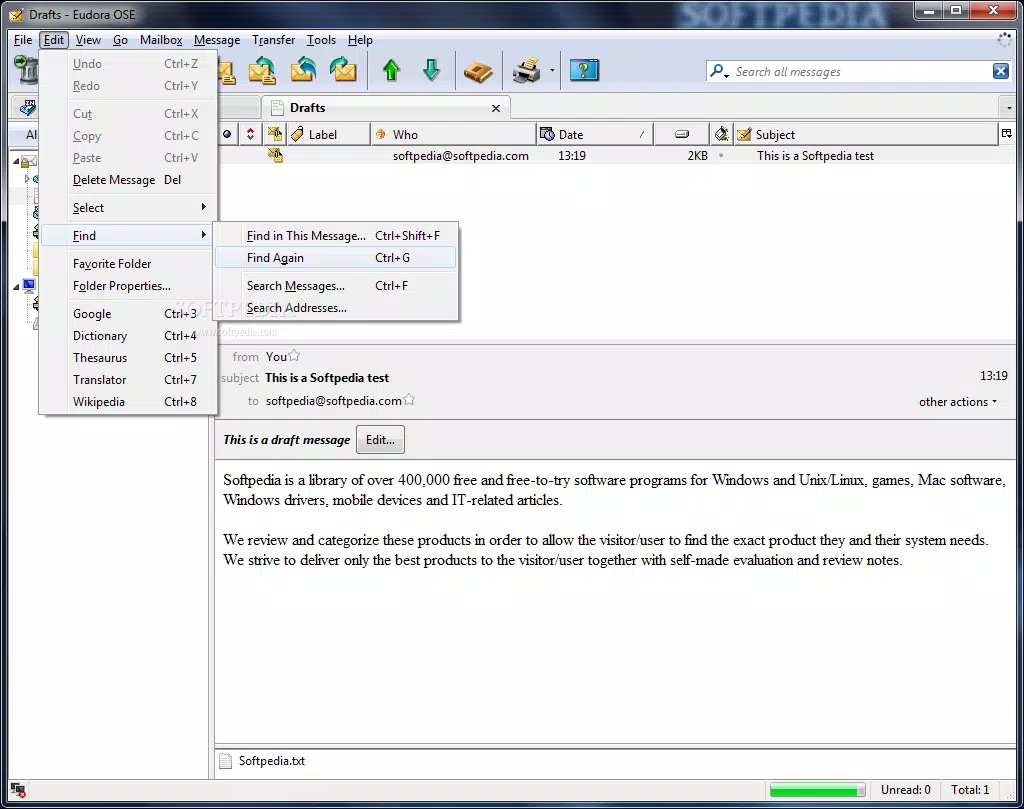
Task: Expand the first subfolder under the account
Action: click(x=27, y=178)
